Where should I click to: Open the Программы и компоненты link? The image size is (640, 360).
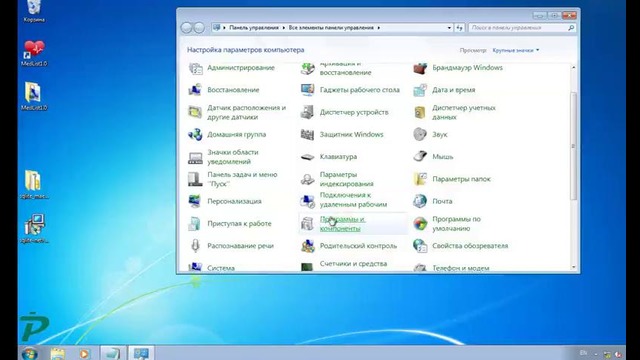(342, 224)
